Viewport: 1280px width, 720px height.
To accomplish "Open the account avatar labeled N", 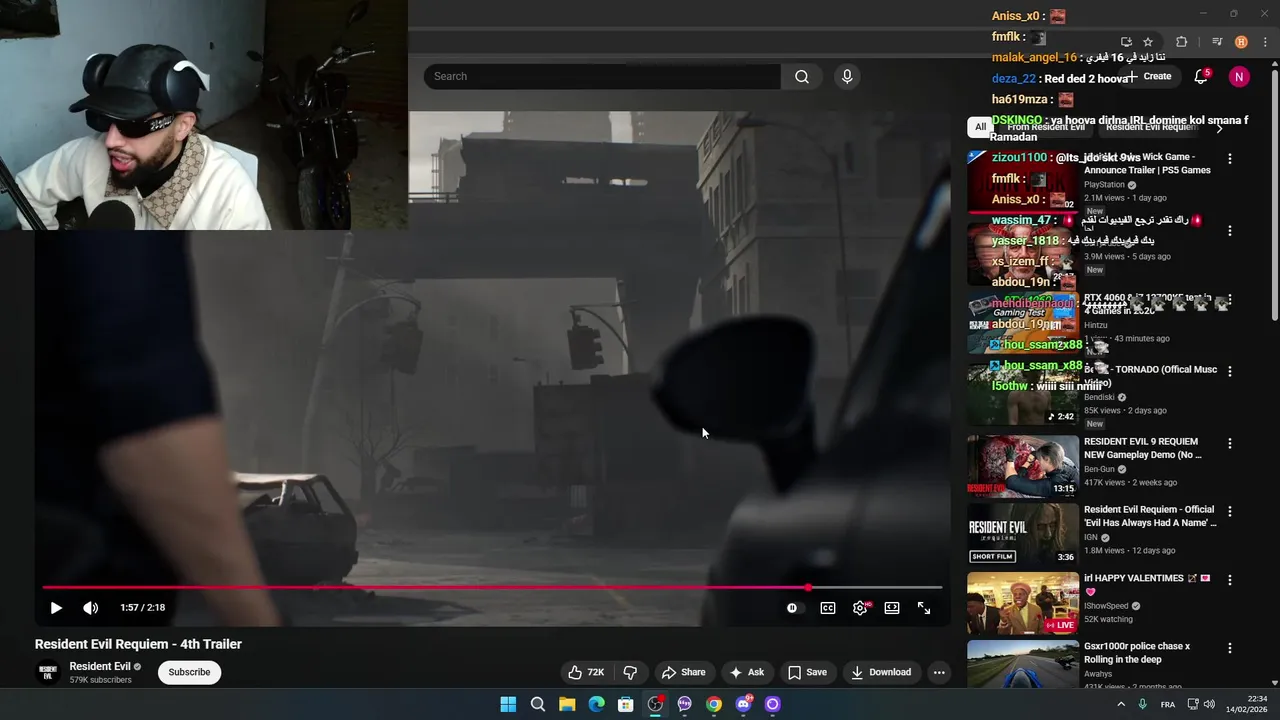I will (x=1239, y=77).
